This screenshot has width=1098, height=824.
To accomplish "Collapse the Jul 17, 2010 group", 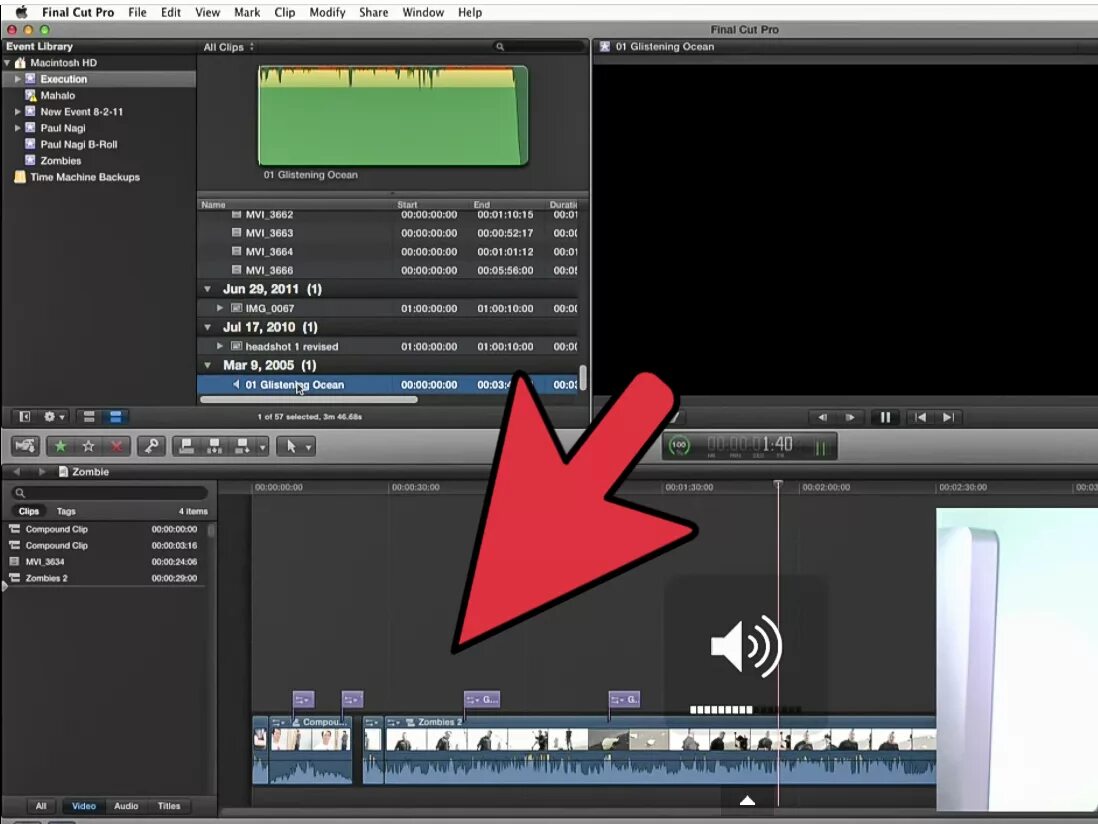I will (x=207, y=327).
